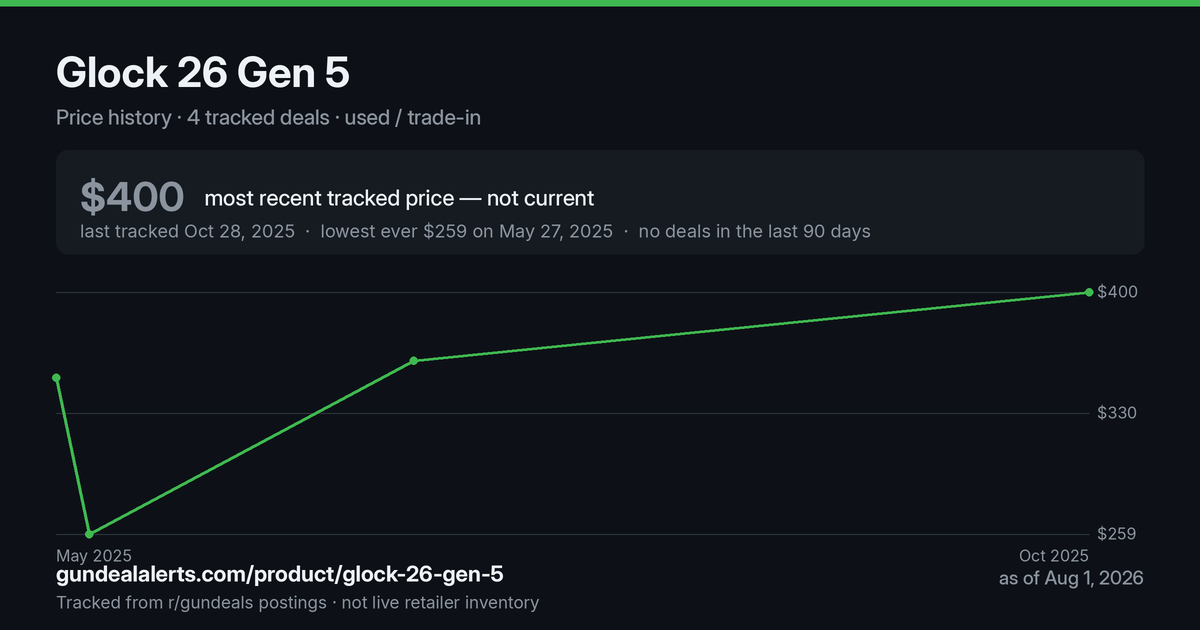1200x630 pixels.
Task: Click 'most recent tracked price — not current' text
Action: click(399, 198)
